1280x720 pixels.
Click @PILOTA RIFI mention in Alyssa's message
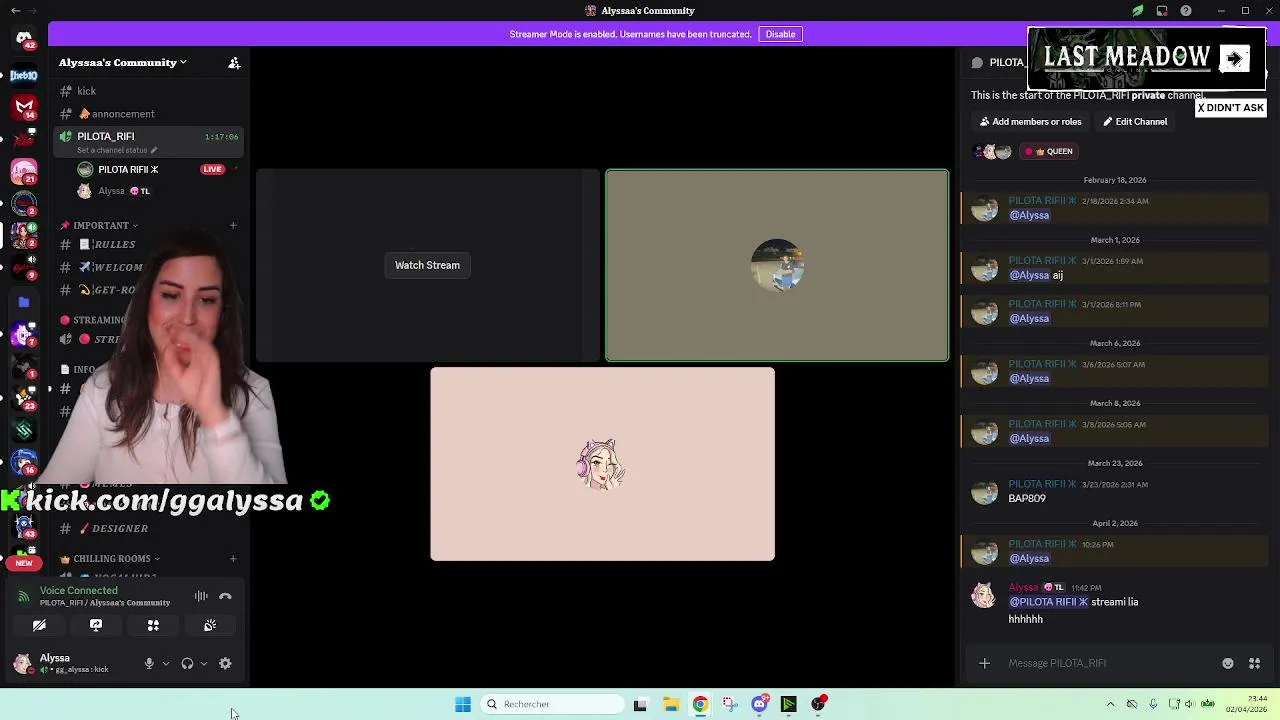(1048, 602)
